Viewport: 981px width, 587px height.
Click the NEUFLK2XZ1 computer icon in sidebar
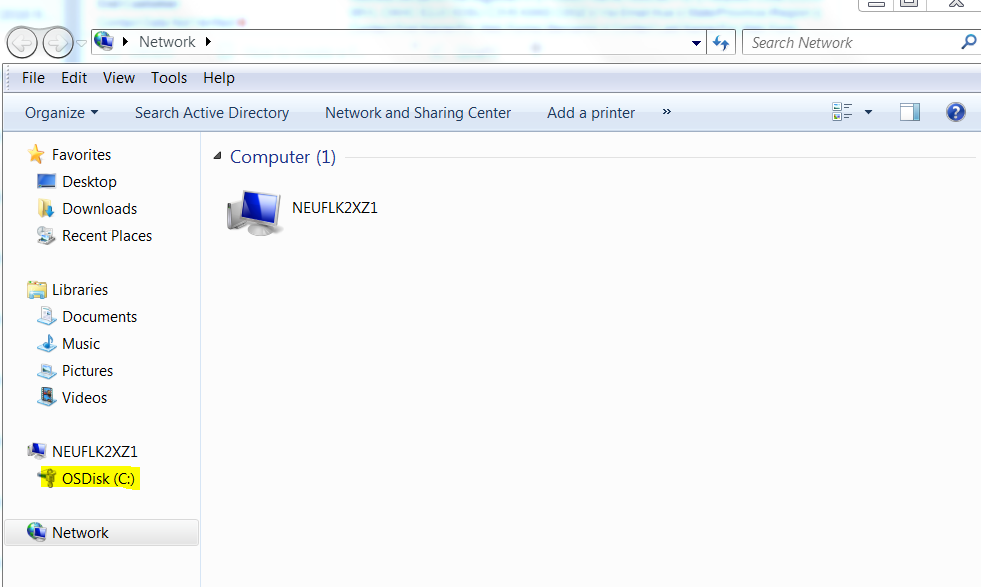point(37,451)
